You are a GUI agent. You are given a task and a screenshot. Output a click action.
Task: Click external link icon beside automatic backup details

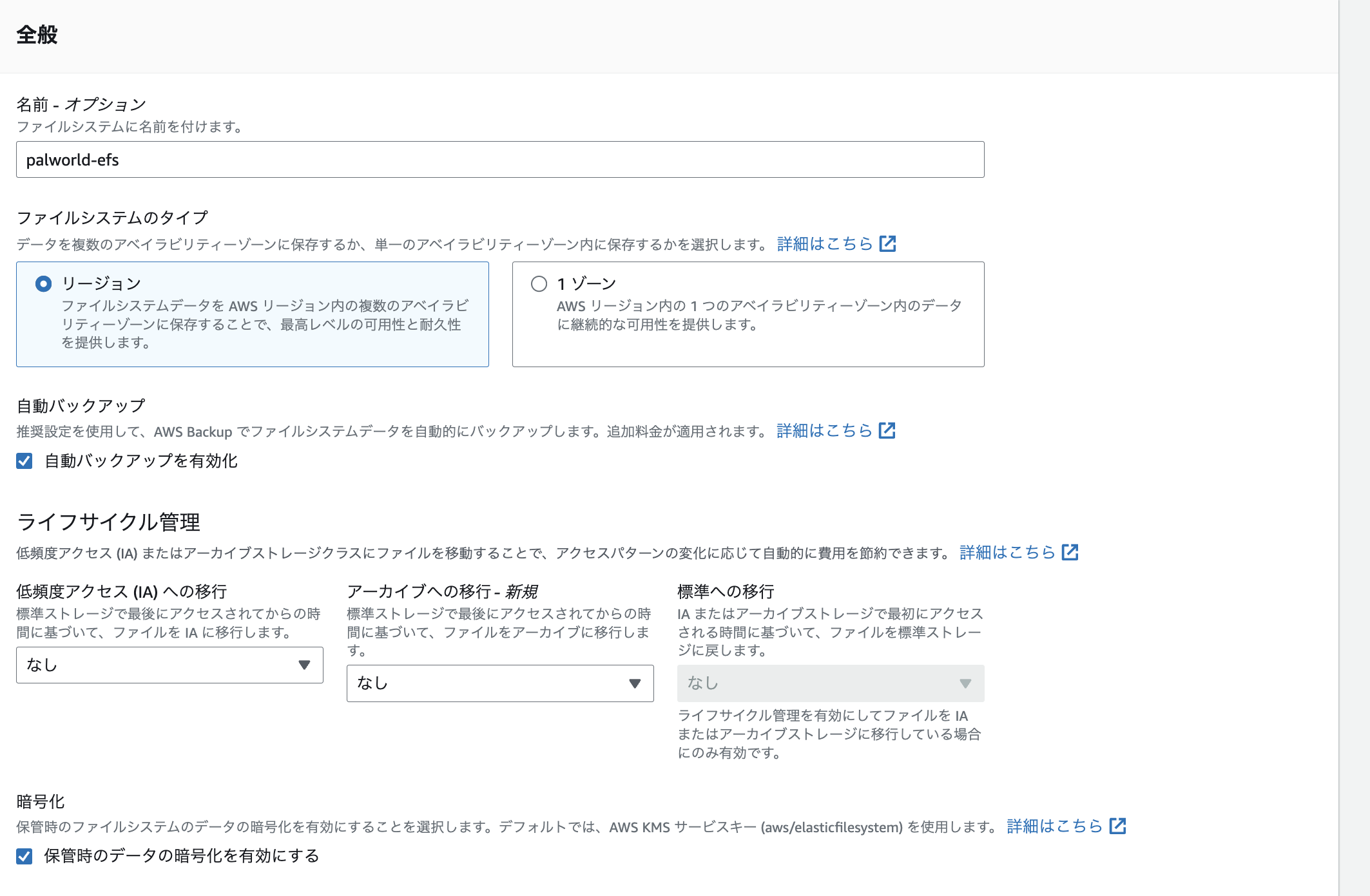[887, 431]
